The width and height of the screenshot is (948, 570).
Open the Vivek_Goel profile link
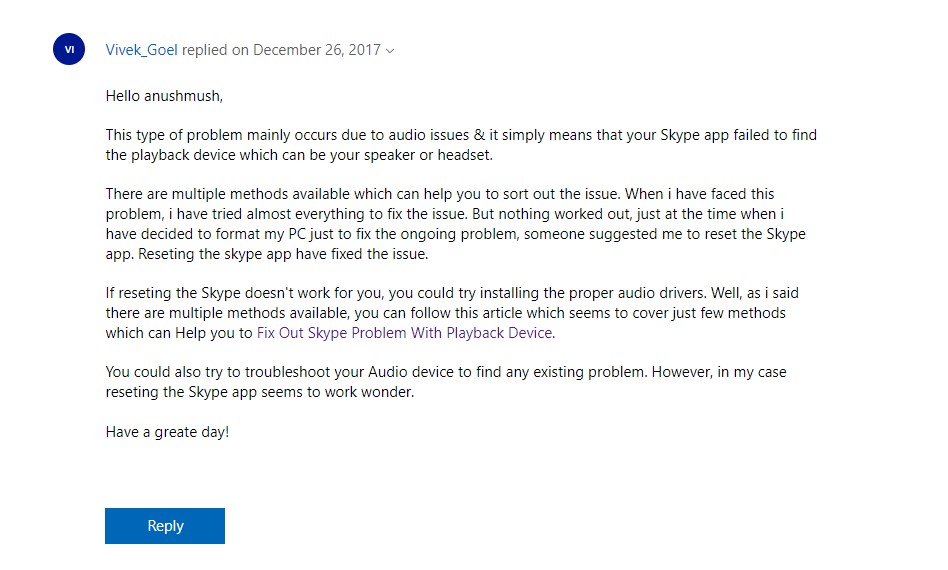[x=141, y=50]
